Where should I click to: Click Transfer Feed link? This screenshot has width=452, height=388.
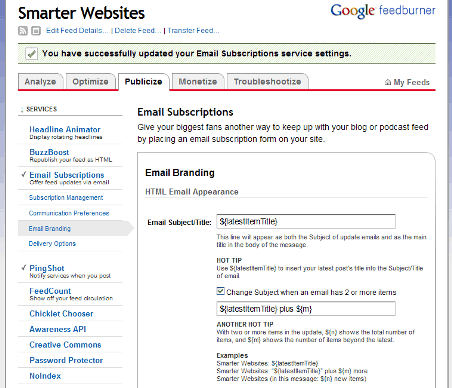[193, 31]
